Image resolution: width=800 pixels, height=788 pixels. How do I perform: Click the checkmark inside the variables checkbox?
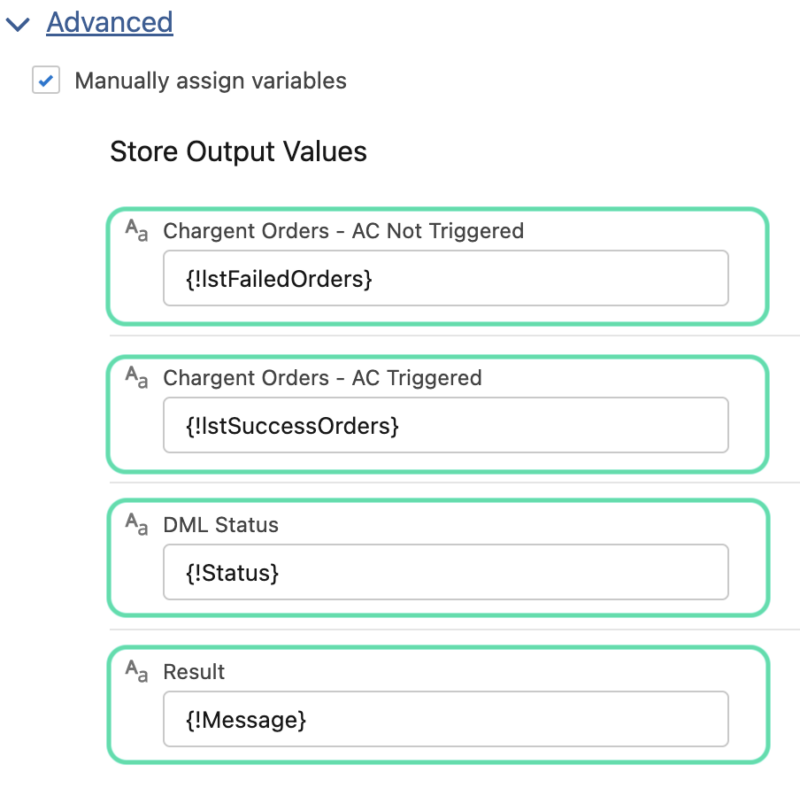coord(45,80)
